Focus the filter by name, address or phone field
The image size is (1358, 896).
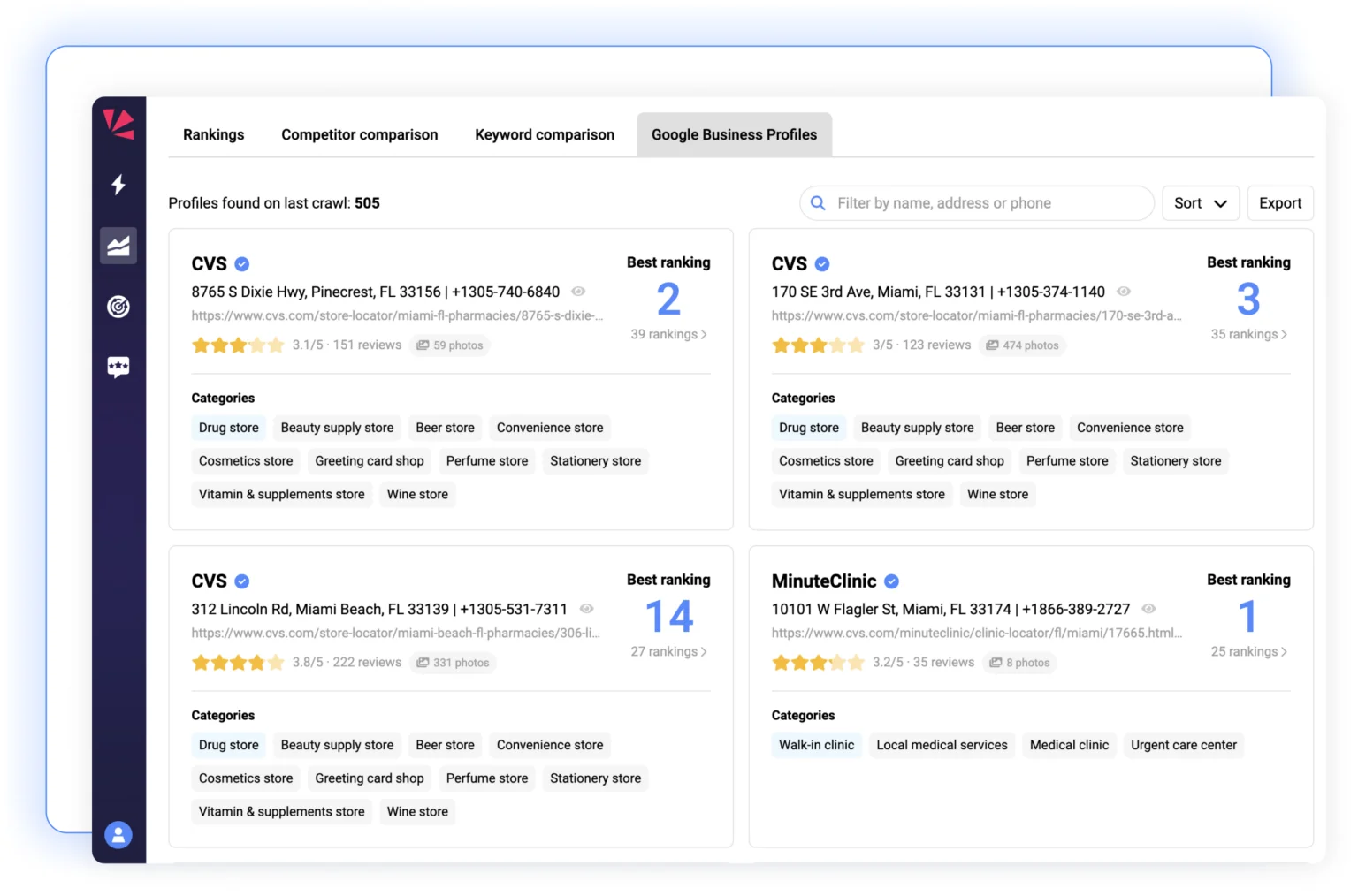coord(977,203)
